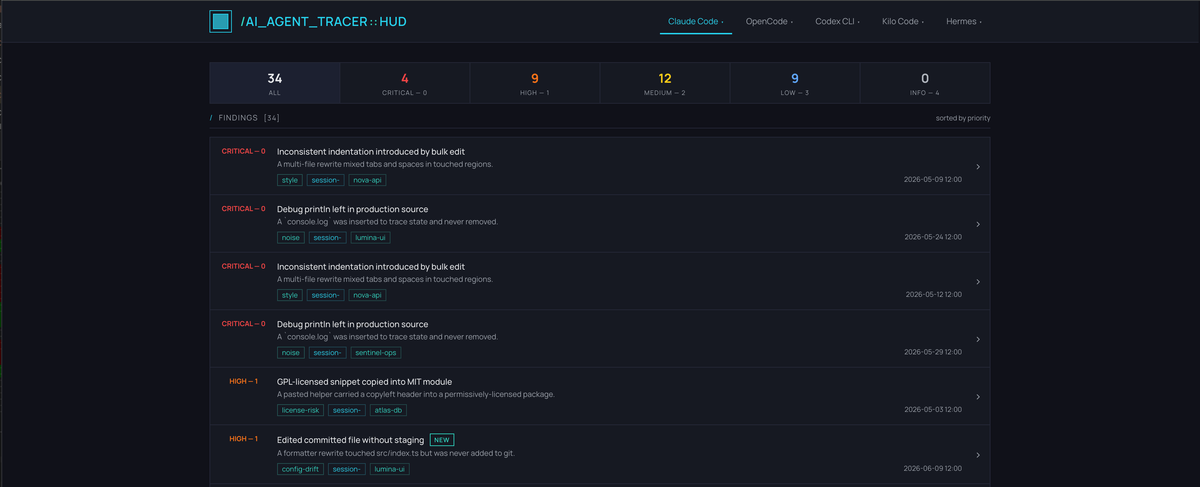Click 'CRITICAL – 0' label on the sentinel-ops finding
Viewport: 1200px width, 487px height.
[243, 324]
